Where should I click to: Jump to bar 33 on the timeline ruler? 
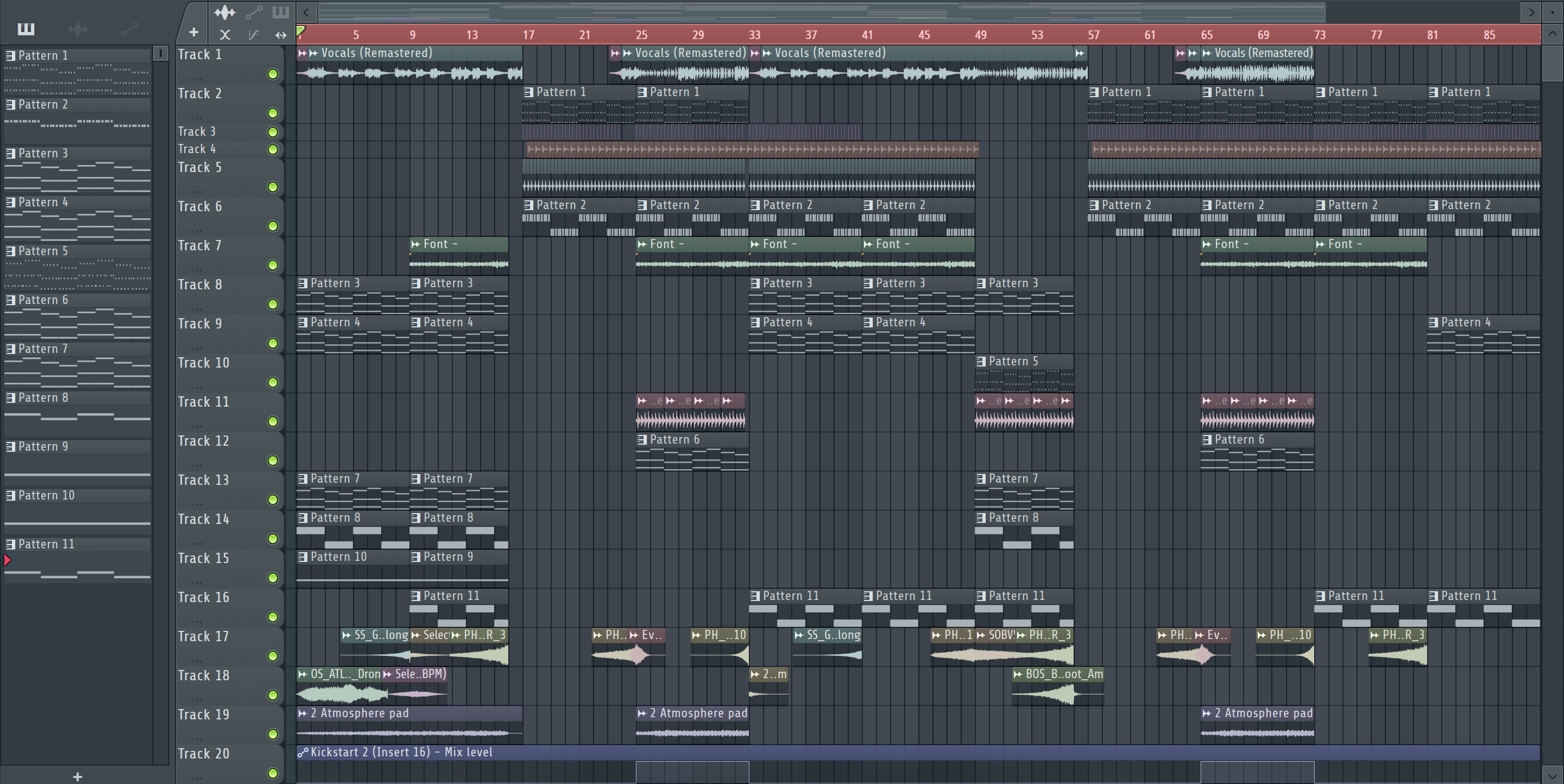point(754,35)
